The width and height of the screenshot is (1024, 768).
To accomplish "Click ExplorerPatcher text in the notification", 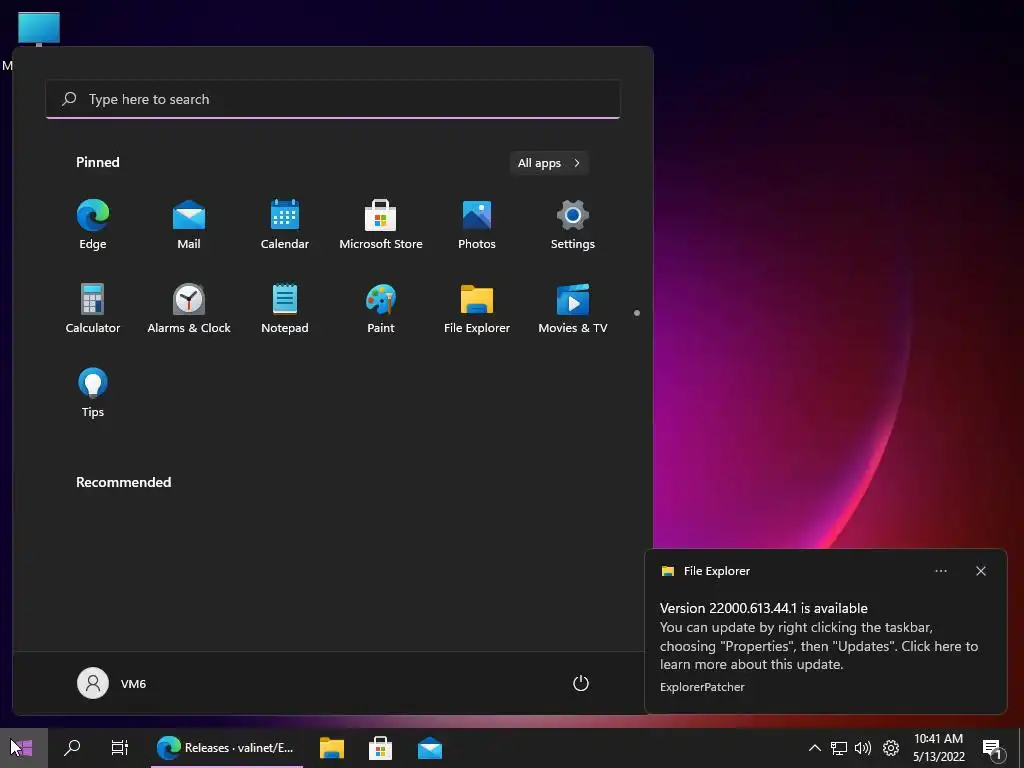I will [x=702, y=687].
